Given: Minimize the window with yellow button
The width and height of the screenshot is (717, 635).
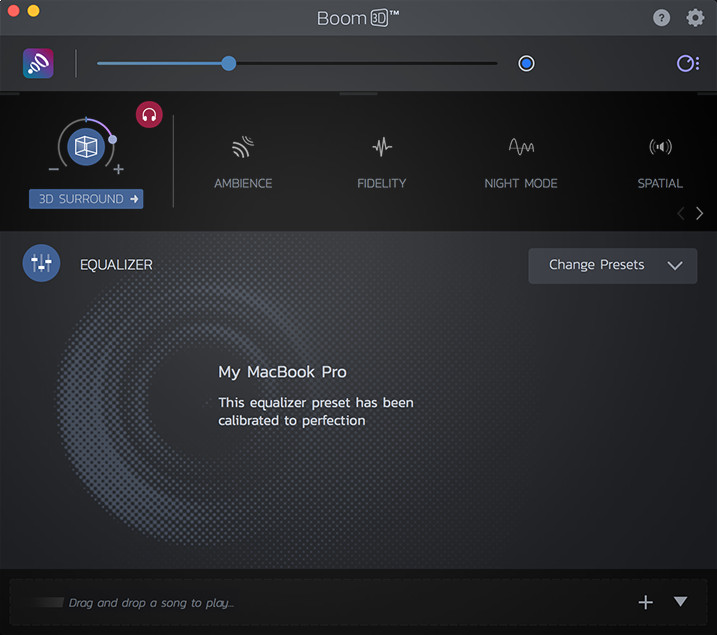Looking at the screenshot, I should (33, 10).
